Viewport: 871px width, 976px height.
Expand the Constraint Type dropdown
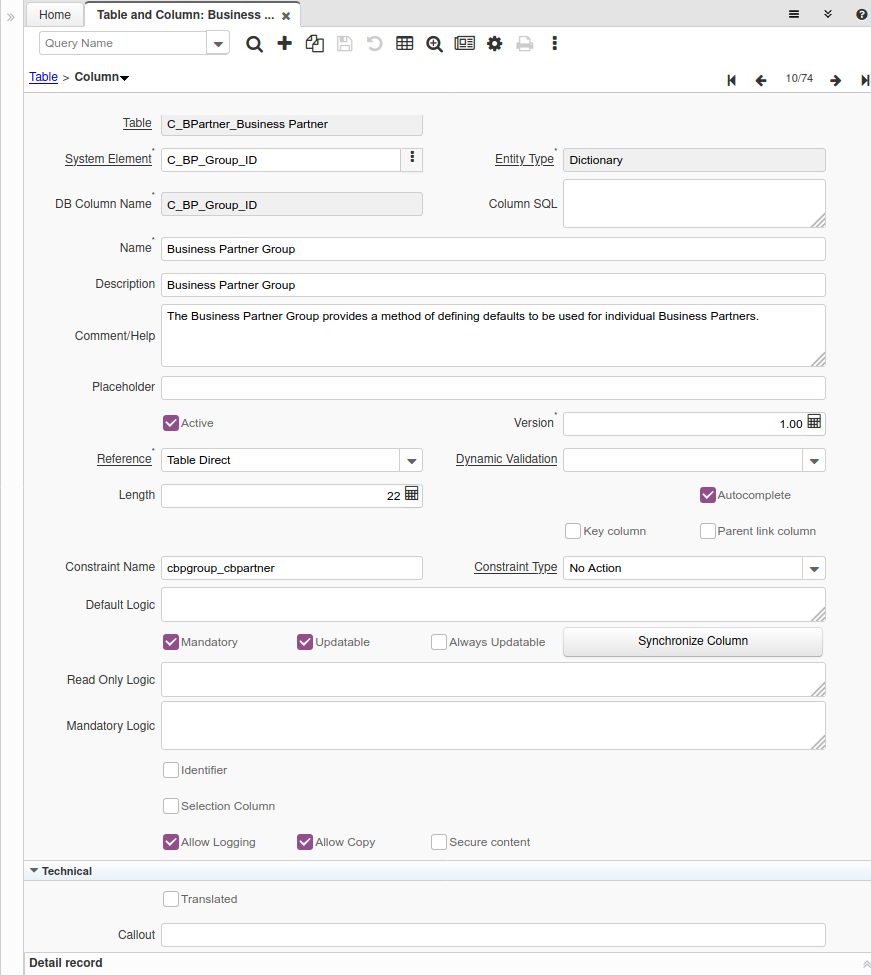(814, 568)
